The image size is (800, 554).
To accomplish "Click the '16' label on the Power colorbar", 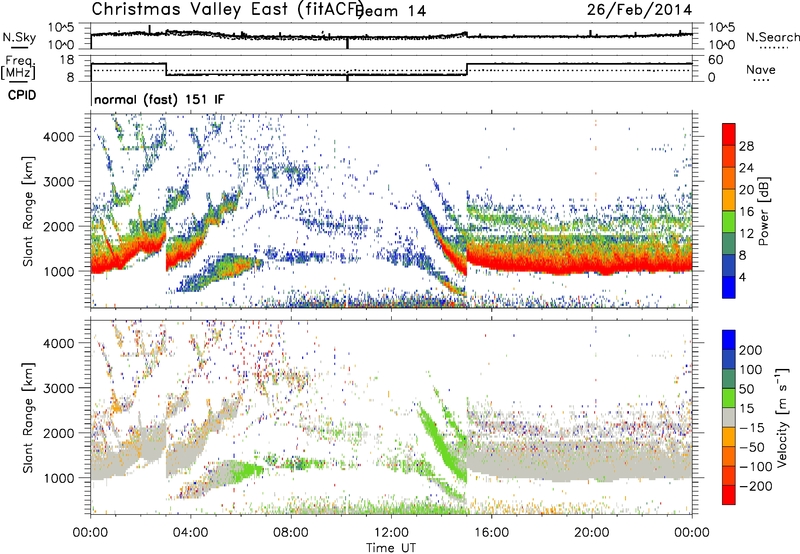I will (x=746, y=212).
